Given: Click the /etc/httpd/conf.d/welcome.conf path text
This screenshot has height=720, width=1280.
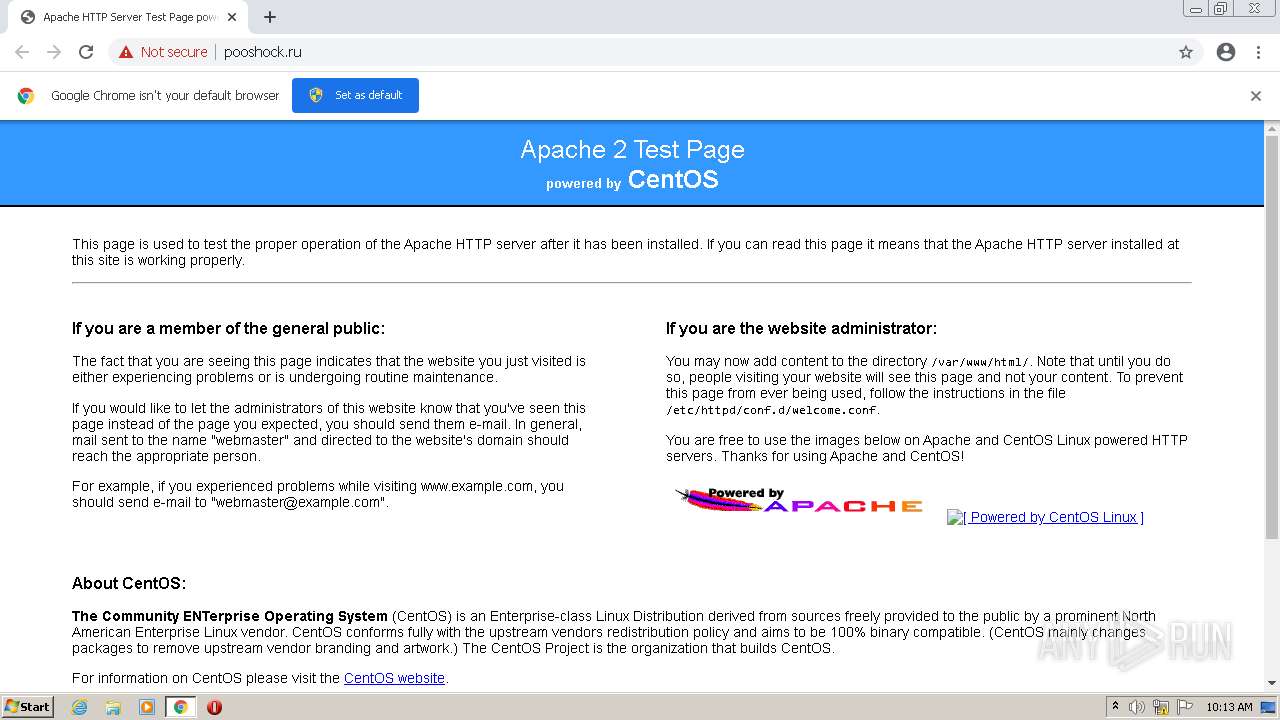Looking at the screenshot, I should pos(772,410).
